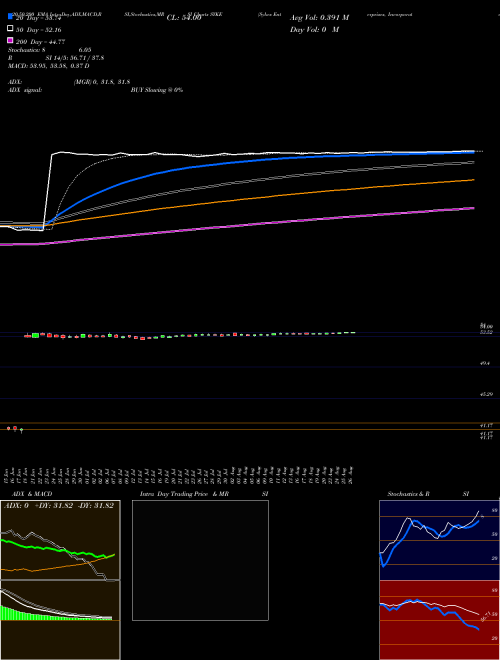Select the MACD values line in header
500x660 pixels.
coord(49,66)
